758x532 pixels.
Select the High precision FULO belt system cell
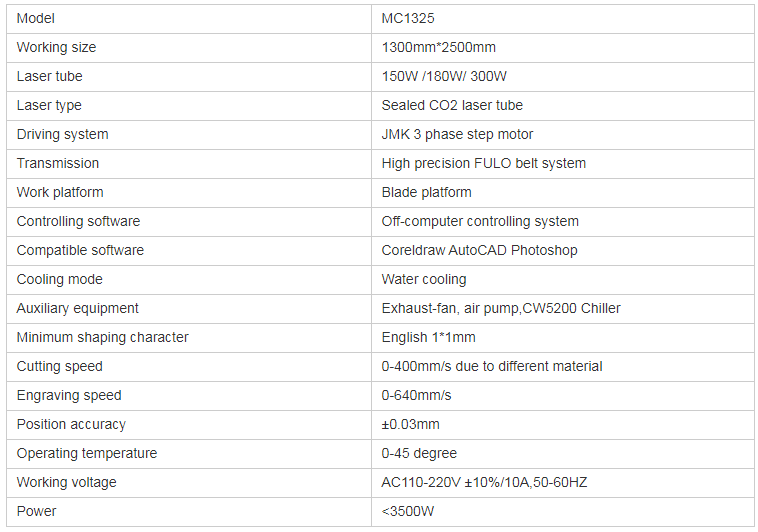click(484, 163)
